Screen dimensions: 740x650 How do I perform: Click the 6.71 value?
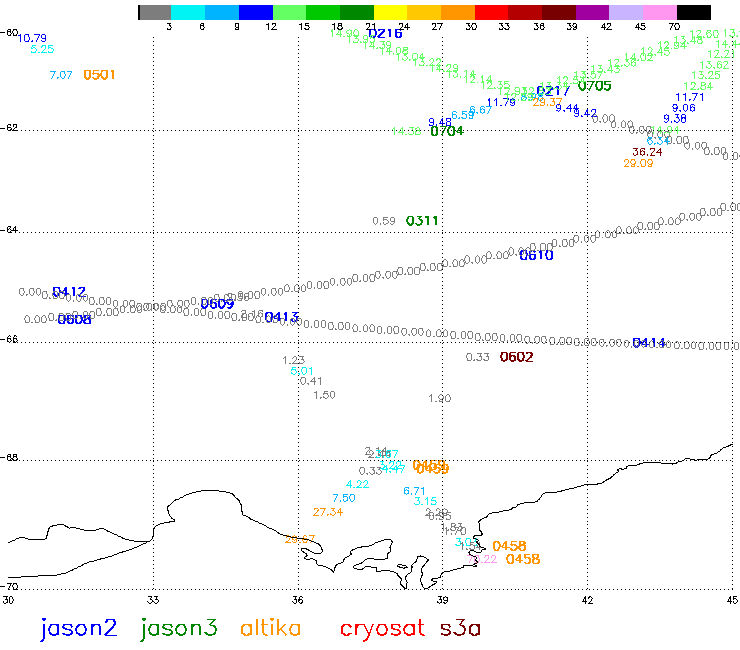click(414, 491)
